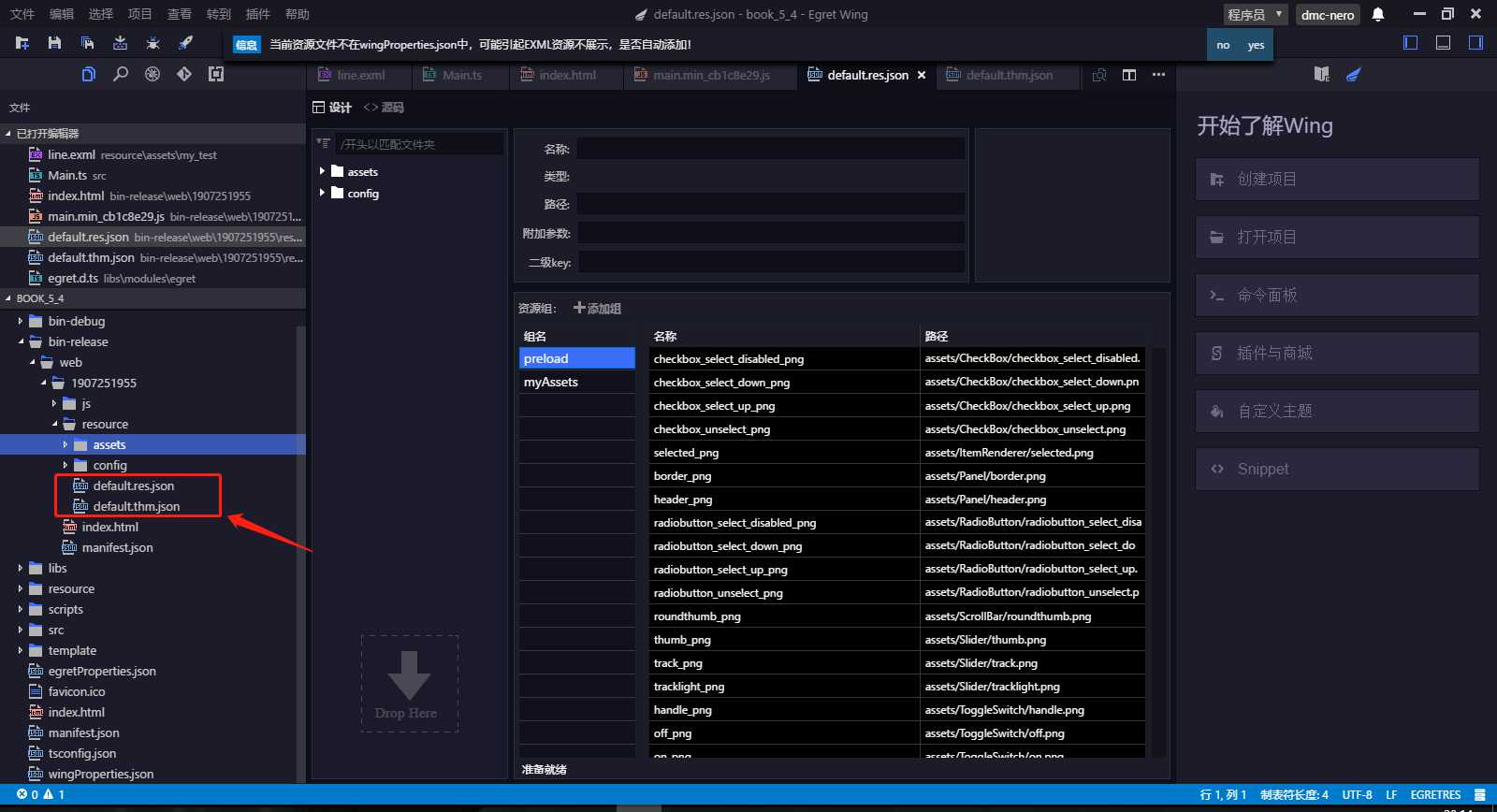Click the Snippet button
Image resolution: width=1497 pixels, height=812 pixels.
[1337, 469]
